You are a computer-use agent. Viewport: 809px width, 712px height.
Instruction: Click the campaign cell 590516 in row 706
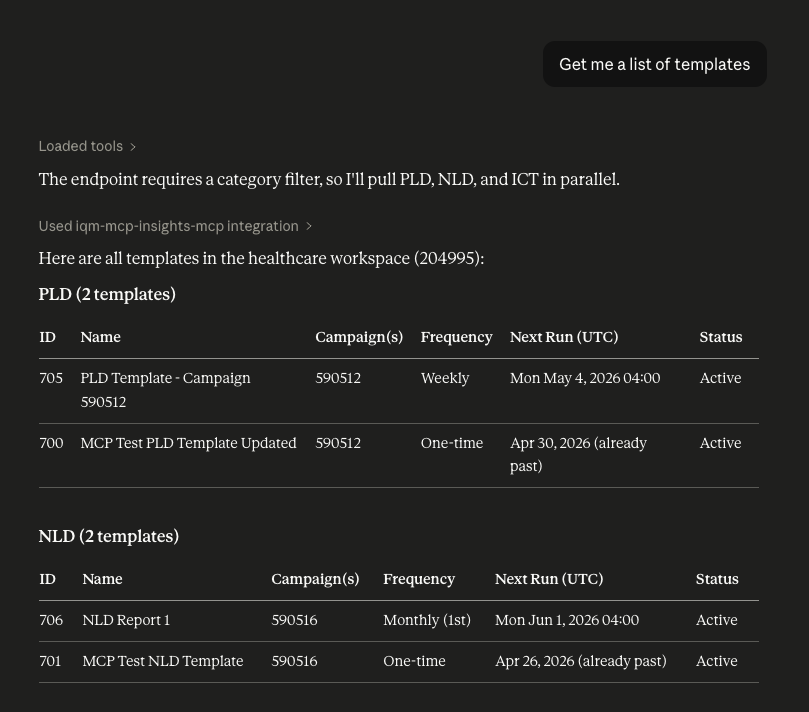[294, 620]
